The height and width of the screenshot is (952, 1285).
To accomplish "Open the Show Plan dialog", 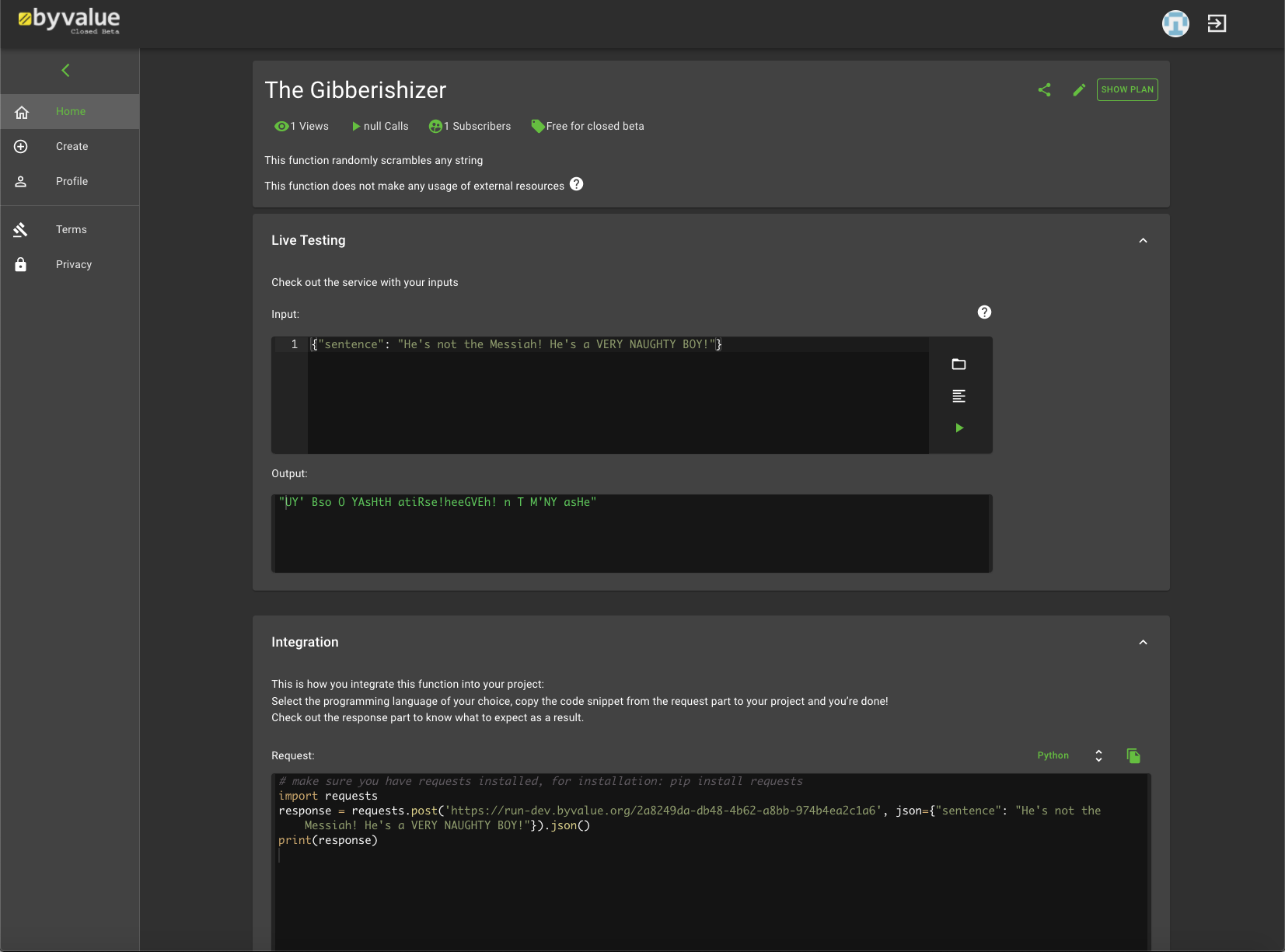I will point(1126,89).
